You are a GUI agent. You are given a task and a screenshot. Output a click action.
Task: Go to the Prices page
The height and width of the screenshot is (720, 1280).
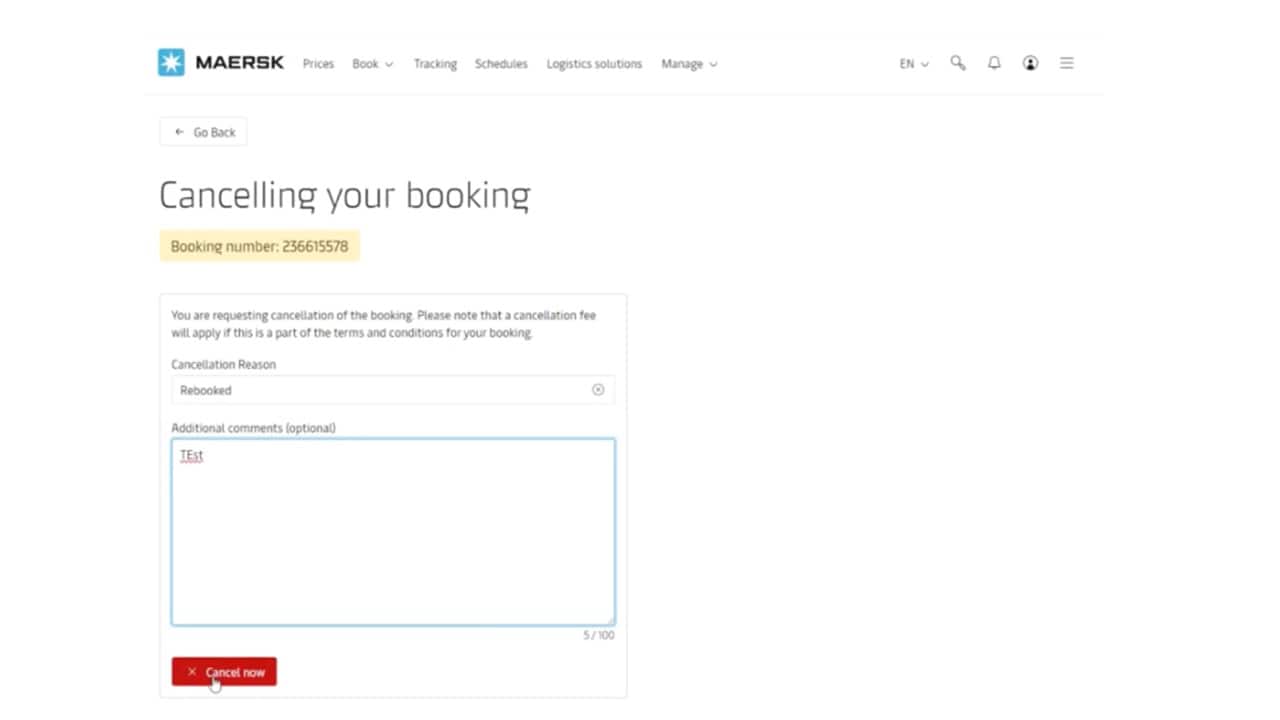point(318,64)
